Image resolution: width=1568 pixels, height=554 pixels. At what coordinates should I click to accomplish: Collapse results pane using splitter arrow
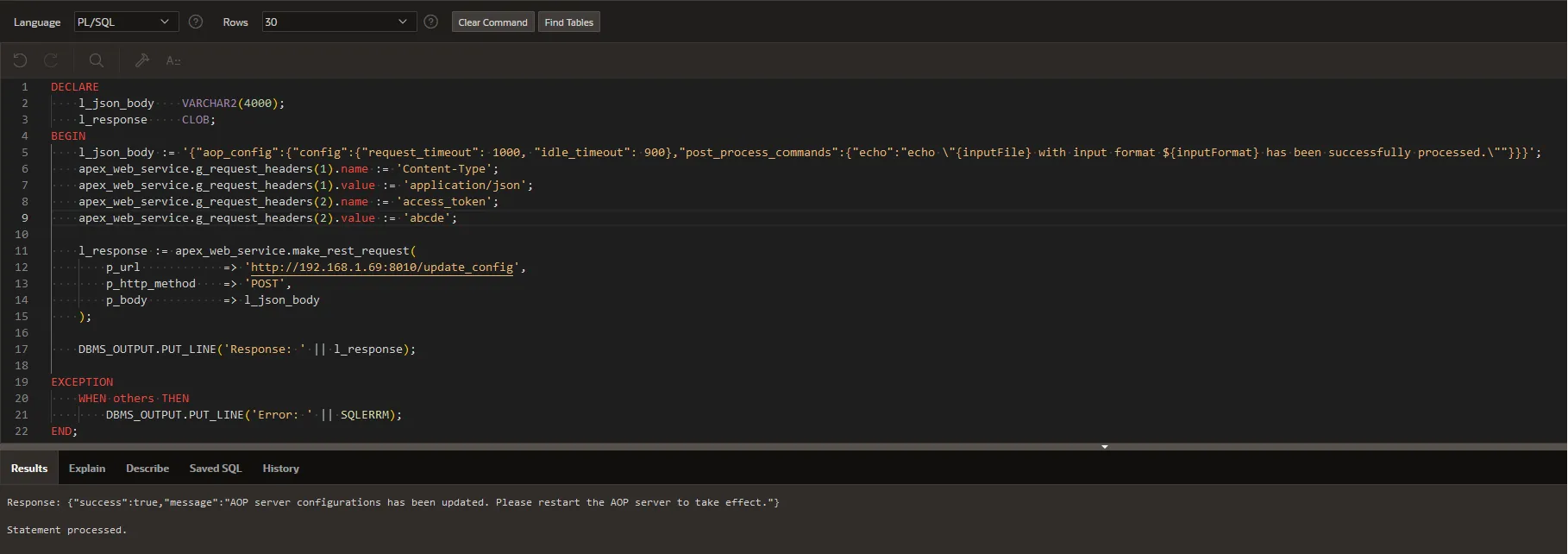[x=1104, y=447]
